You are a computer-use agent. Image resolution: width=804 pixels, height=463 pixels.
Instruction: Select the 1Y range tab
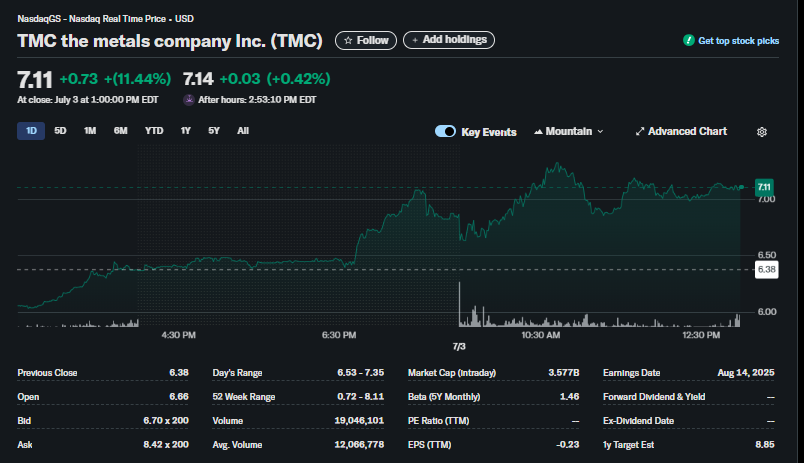coord(186,131)
